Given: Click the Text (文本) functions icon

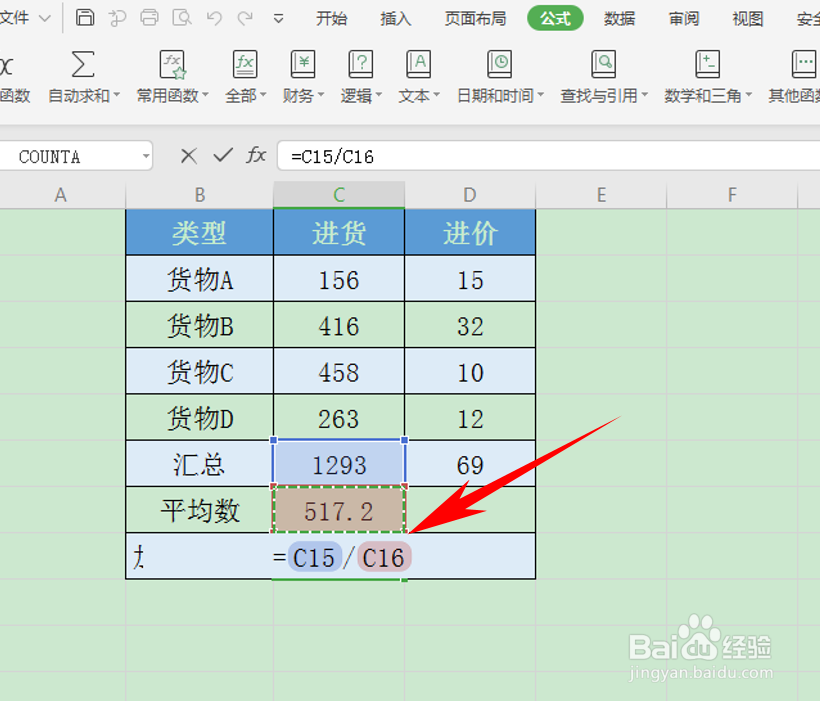Looking at the screenshot, I should tap(419, 64).
